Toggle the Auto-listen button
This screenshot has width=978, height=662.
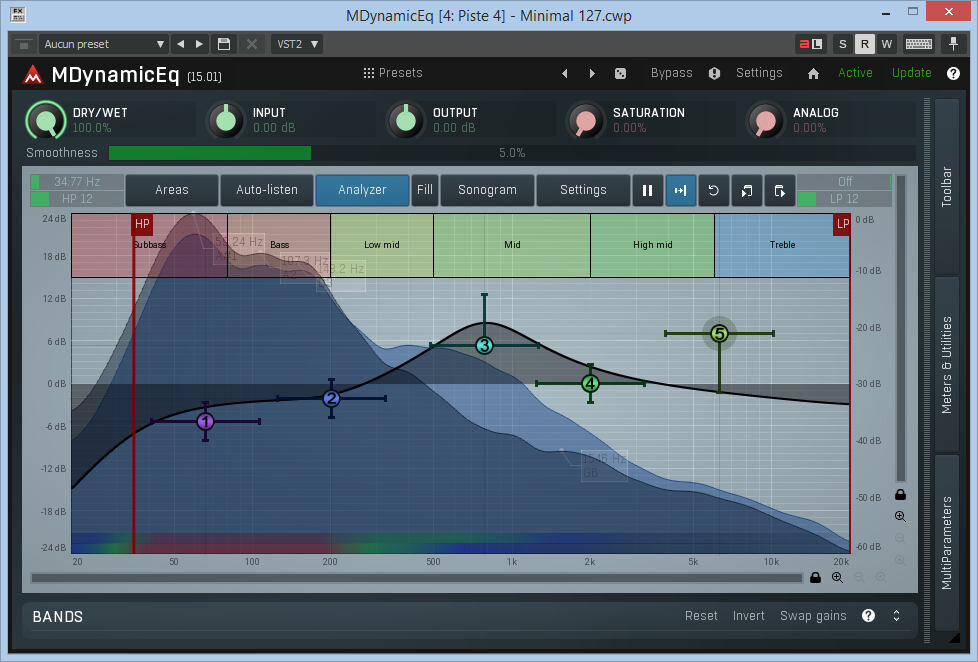pyautogui.click(x=267, y=190)
